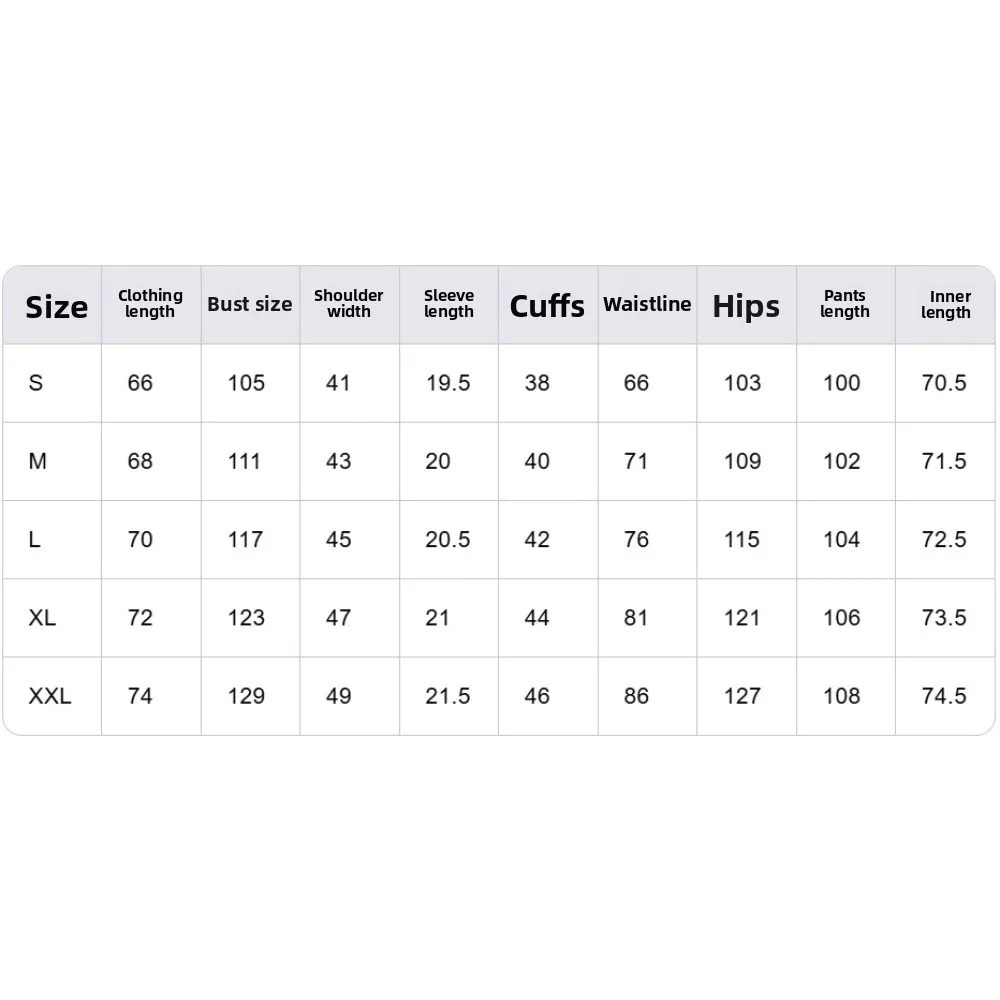Click the Clothing length column header

[x=150, y=304]
